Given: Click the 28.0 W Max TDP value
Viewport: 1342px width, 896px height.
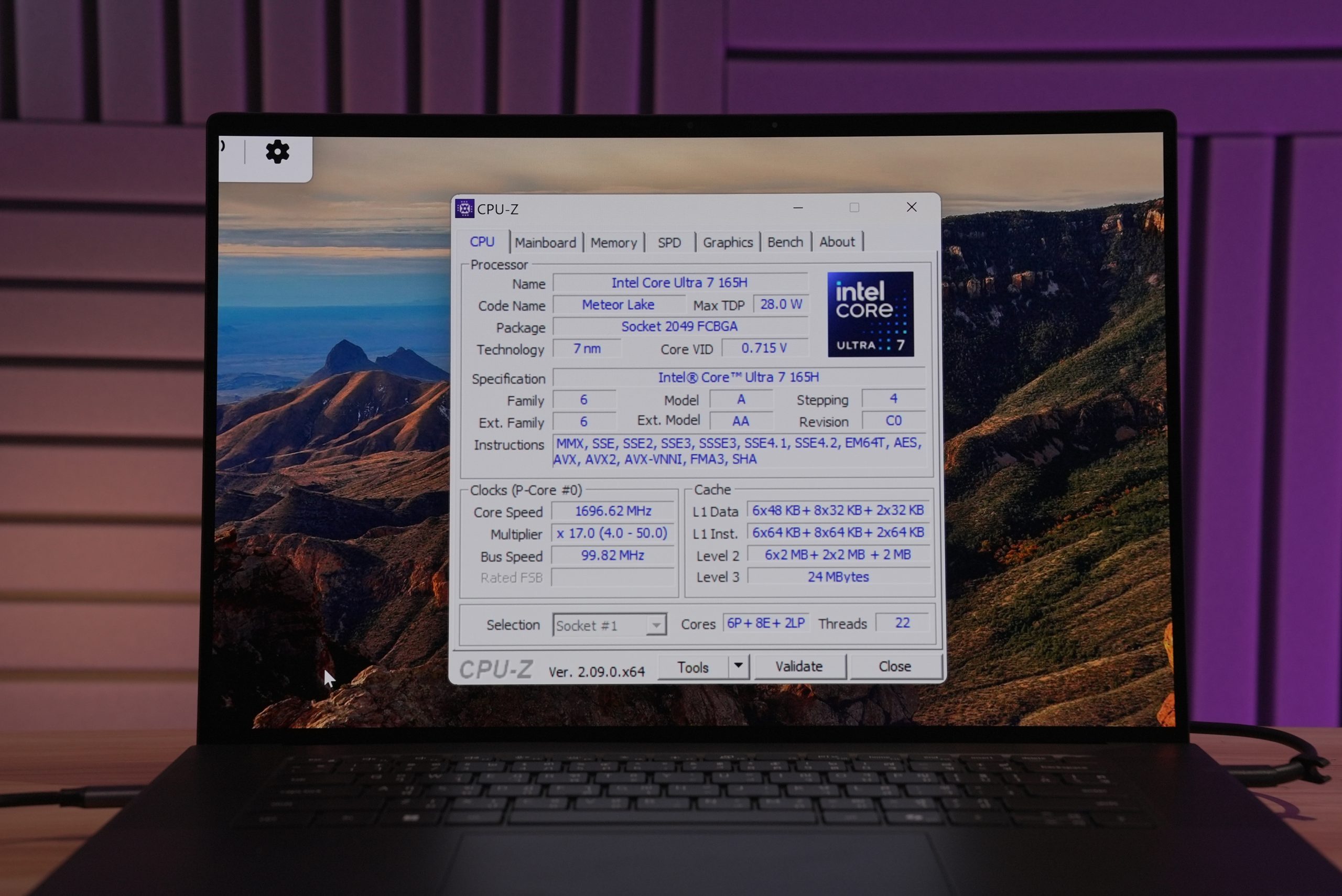Looking at the screenshot, I should tap(781, 304).
